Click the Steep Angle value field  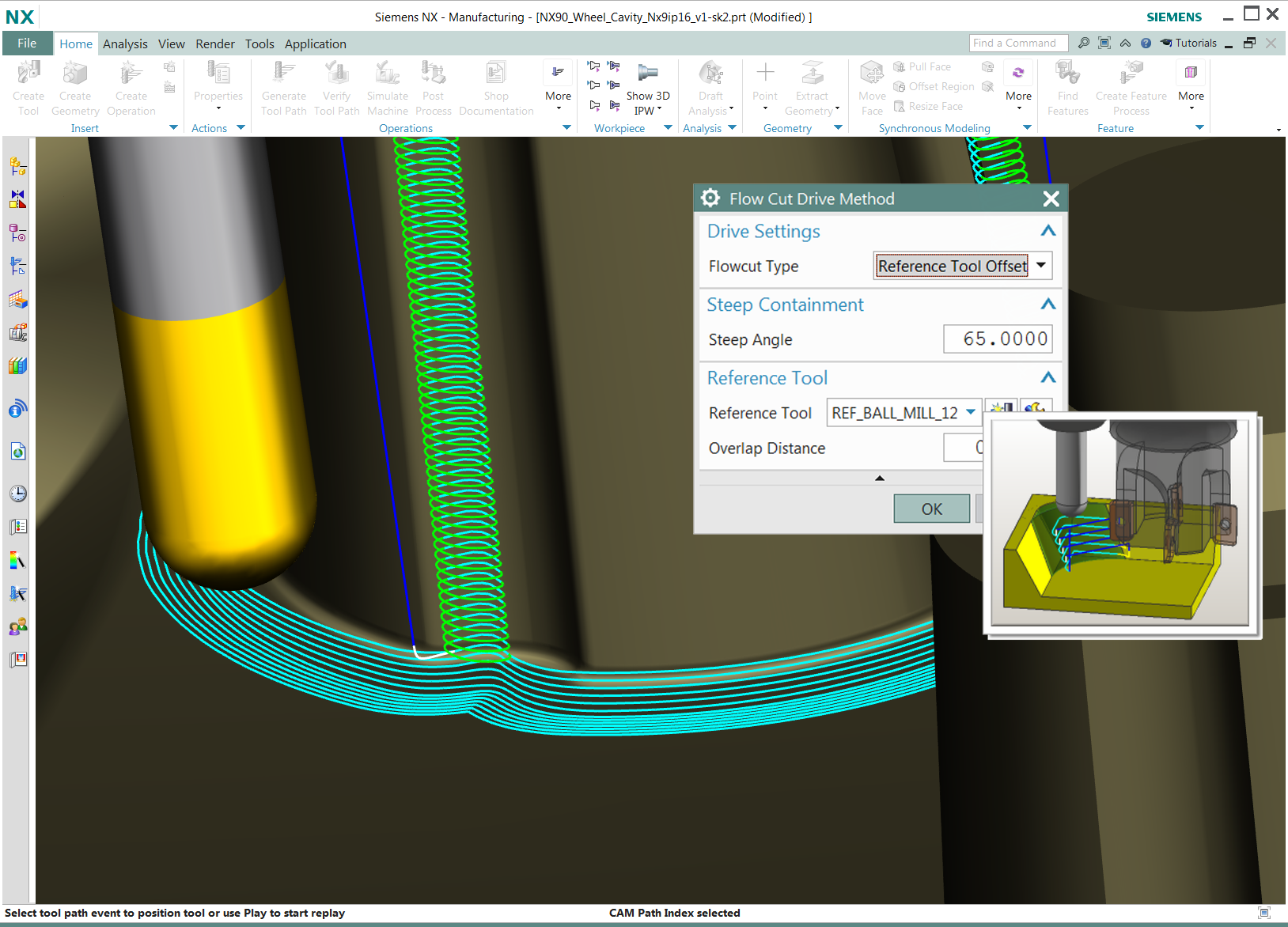point(998,339)
